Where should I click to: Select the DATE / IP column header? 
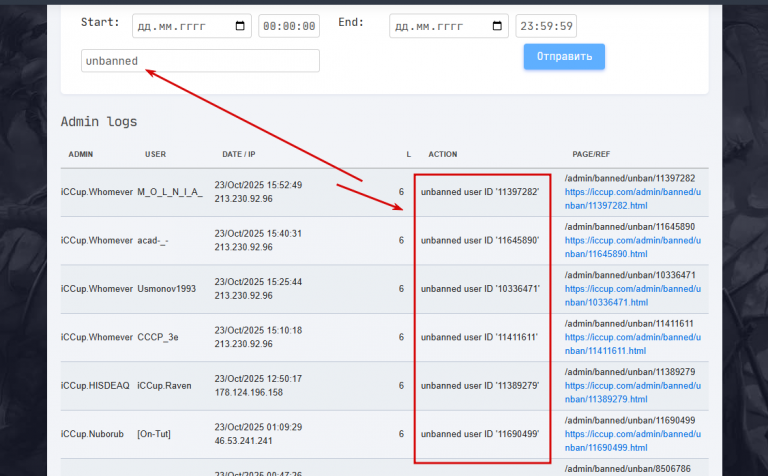click(x=239, y=154)
